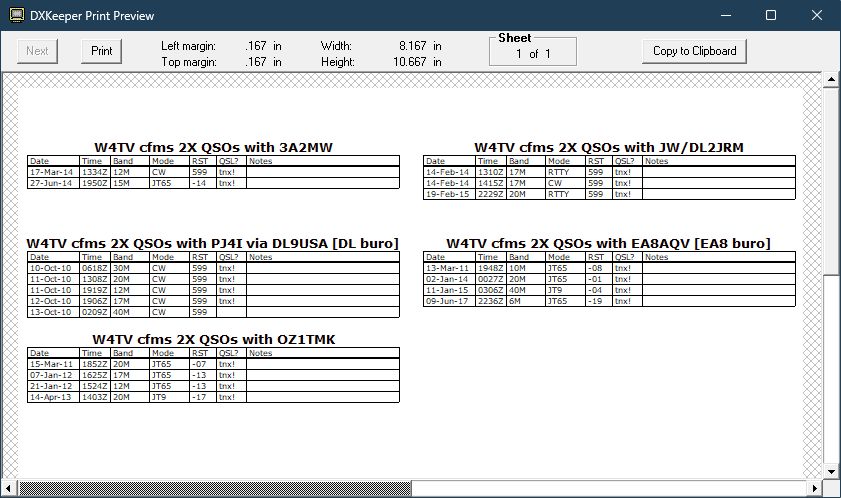Click time cell 0618Z
This screenshot has height=498, width=841.
coord(94,268)
